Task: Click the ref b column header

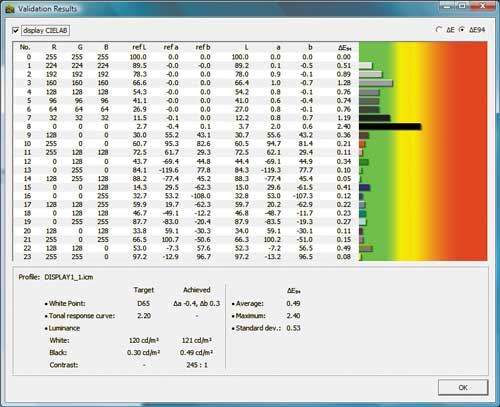Action: (x=203, y=47)
